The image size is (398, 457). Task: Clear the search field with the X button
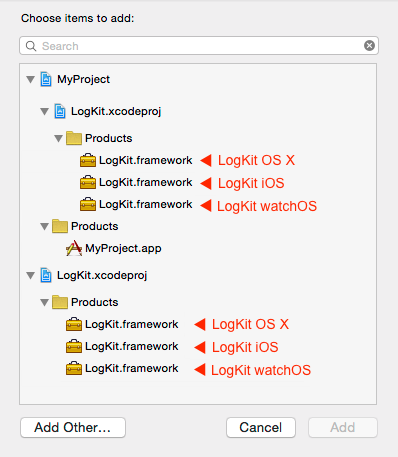[x=369, y=46]
